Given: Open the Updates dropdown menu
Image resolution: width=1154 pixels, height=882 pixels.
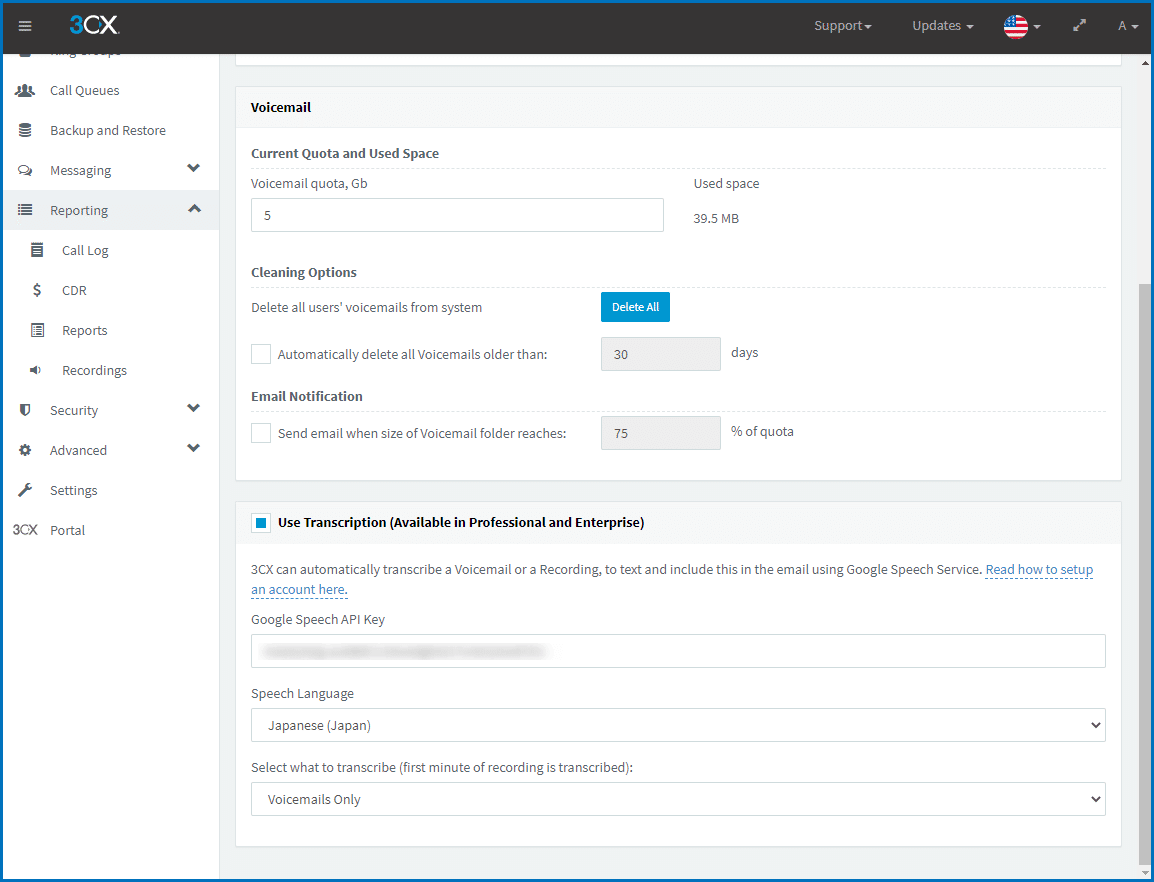Looking at the screenshot, I should (943, 26).
